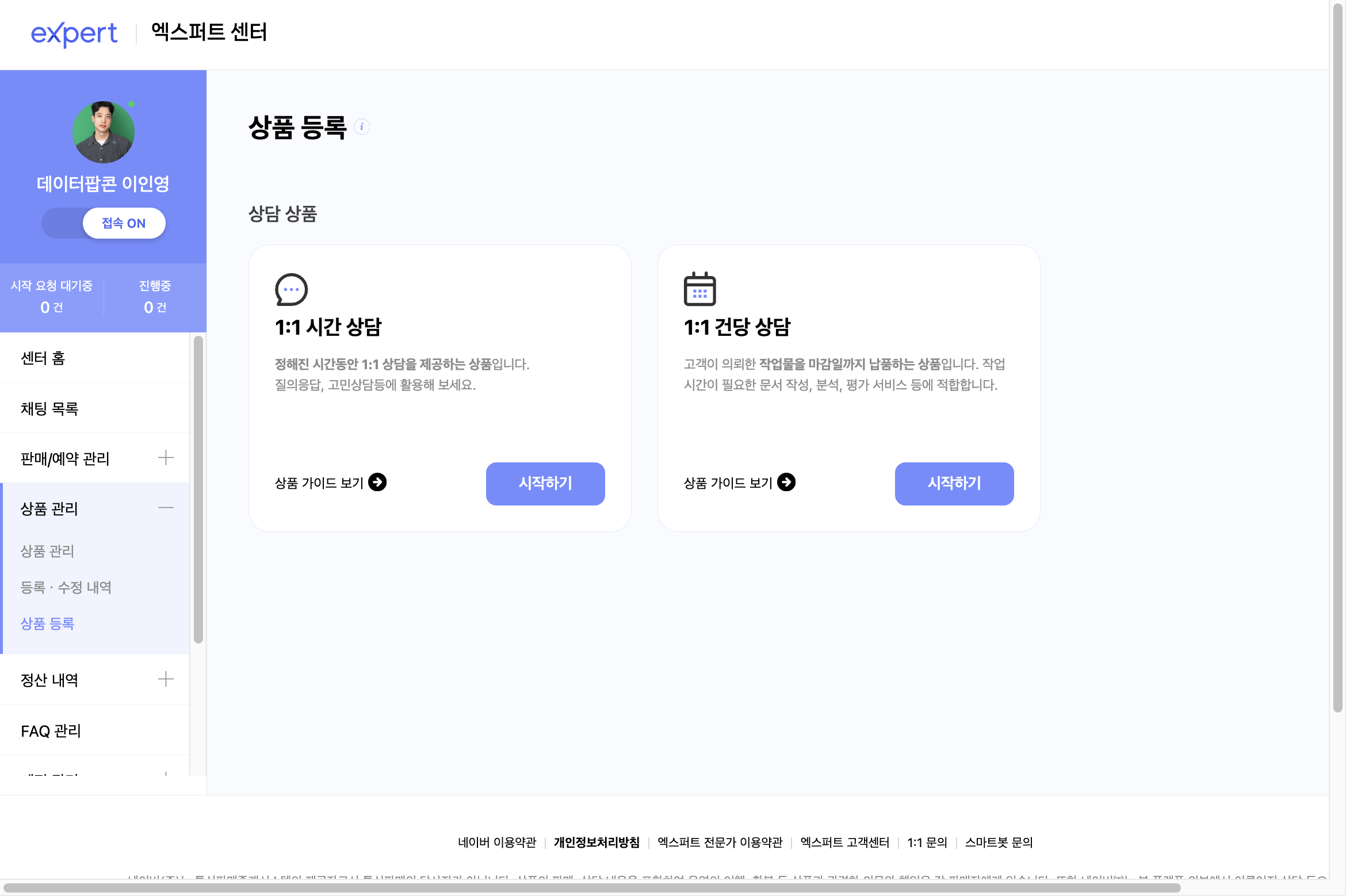This screenshot has height=896, width=1346.
Task: Open 센터 홈 in sidebar
Action: [x=95, y=358]
